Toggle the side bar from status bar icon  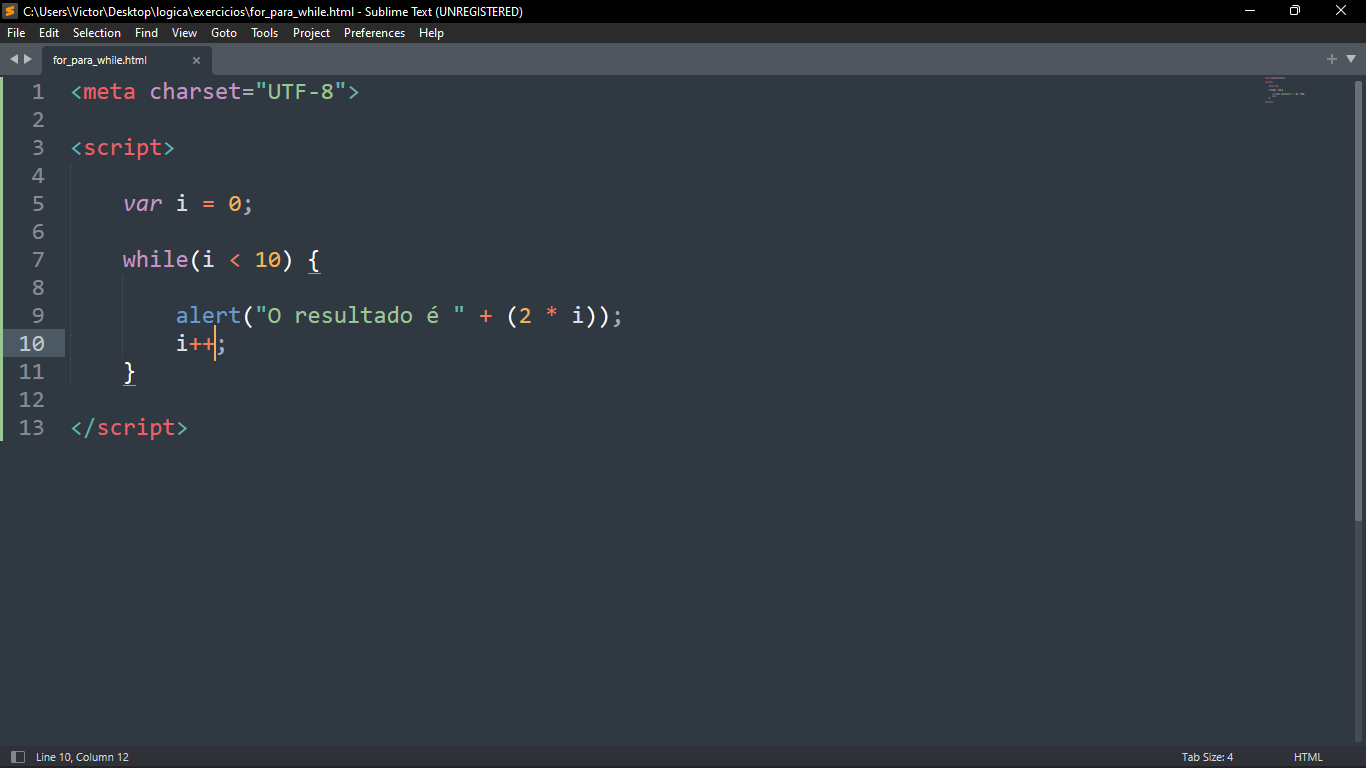[x=17, y=757]
